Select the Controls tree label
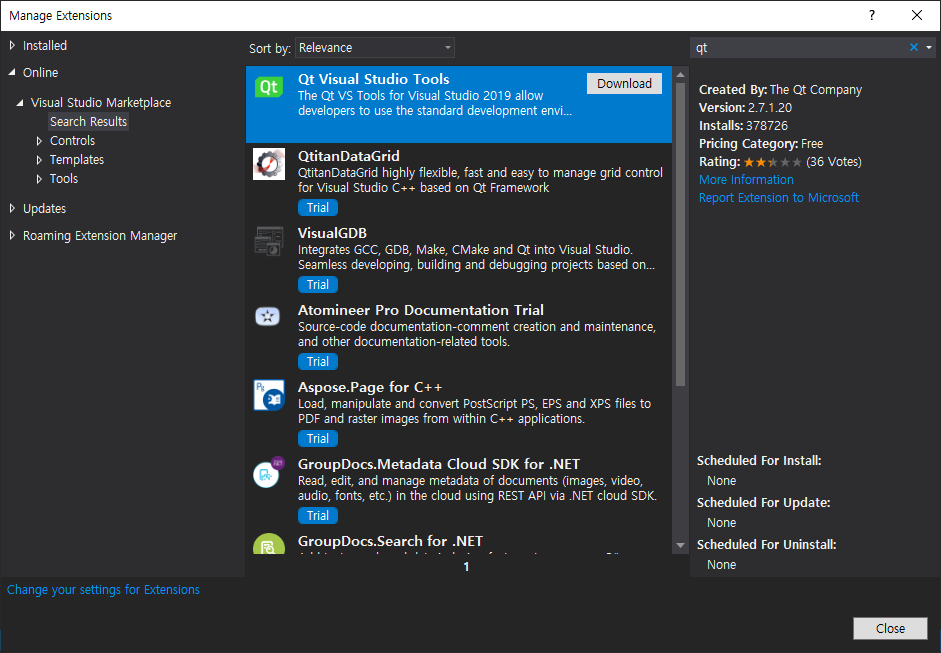The height and width of the screenshot is (653, 941). point(73,140)
